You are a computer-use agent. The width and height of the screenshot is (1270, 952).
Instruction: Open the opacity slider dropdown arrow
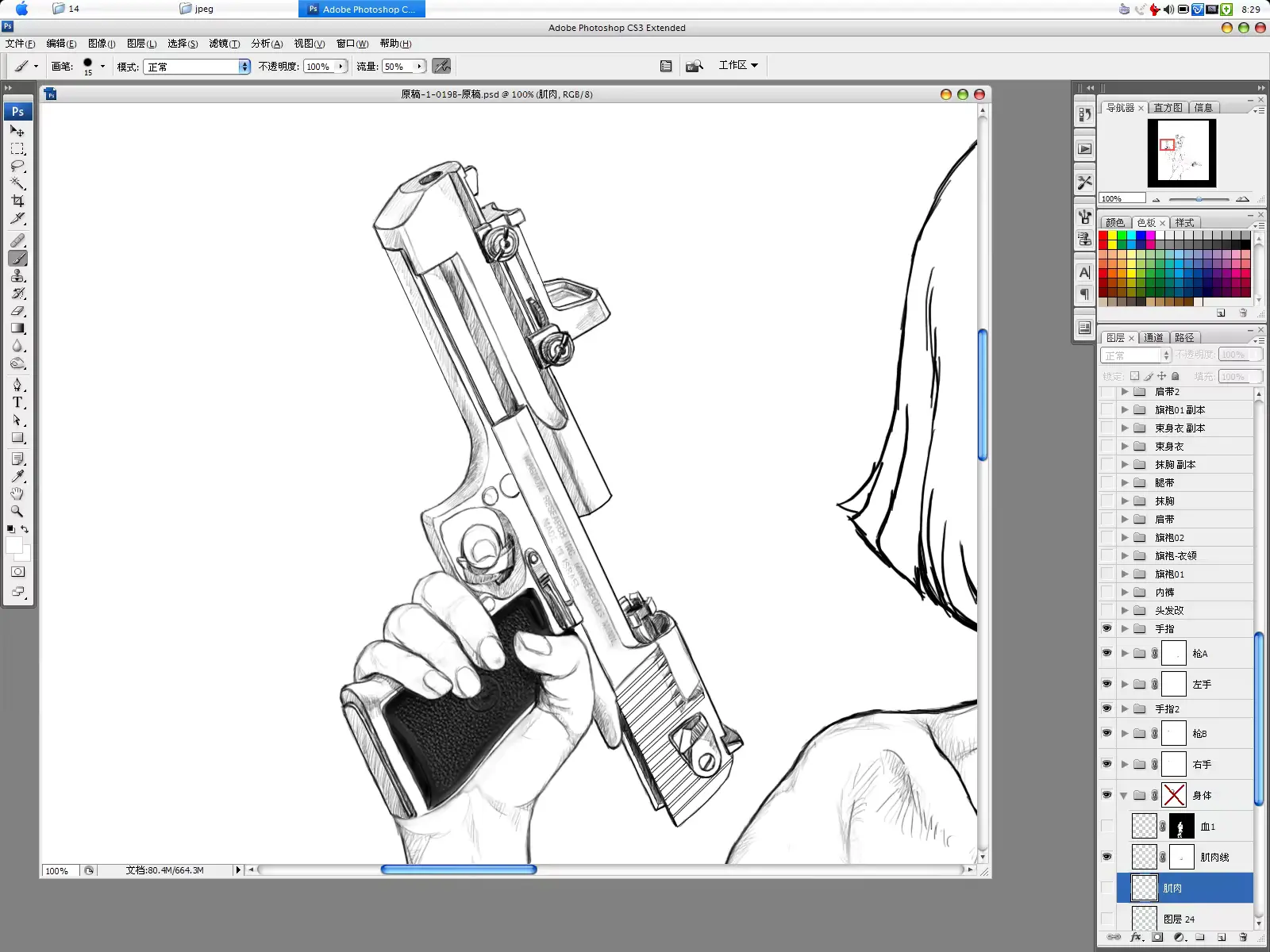341,67
